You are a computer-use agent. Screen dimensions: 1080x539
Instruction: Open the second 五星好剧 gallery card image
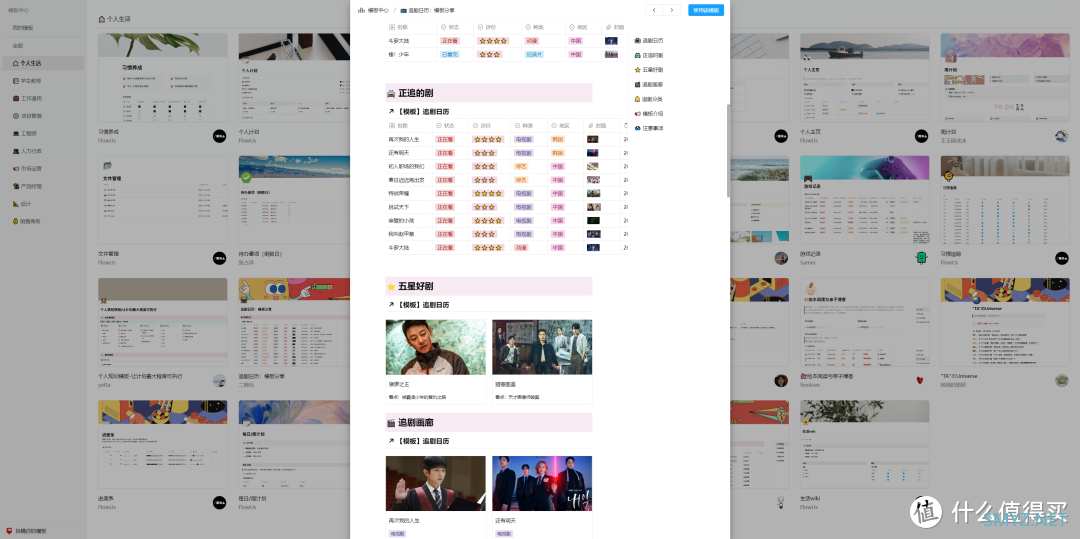click(542, 347)
